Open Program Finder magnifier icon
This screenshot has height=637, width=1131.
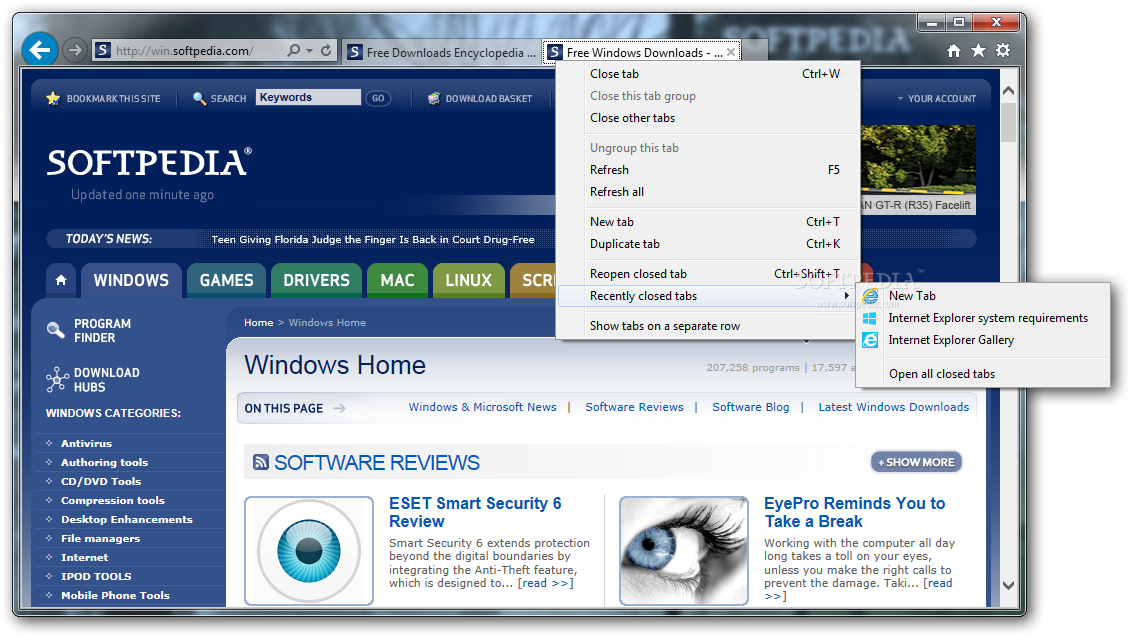point(56,330)
